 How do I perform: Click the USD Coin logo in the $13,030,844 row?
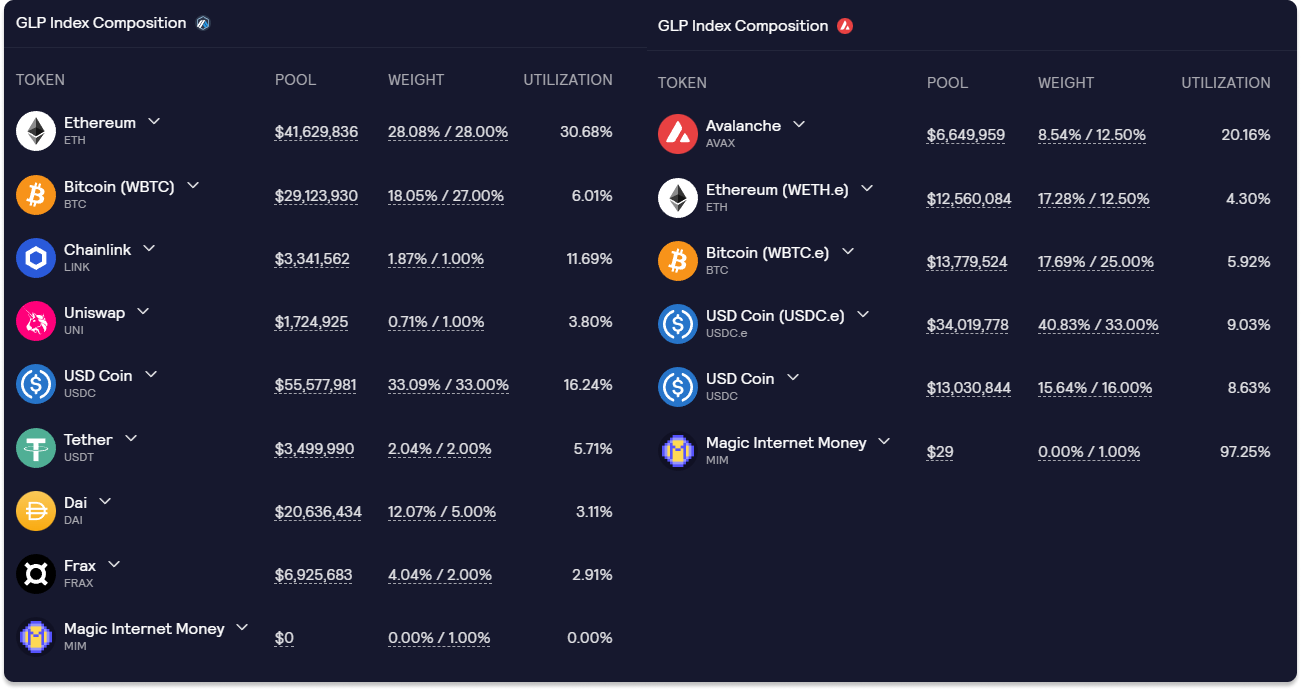tap(678, 387)
